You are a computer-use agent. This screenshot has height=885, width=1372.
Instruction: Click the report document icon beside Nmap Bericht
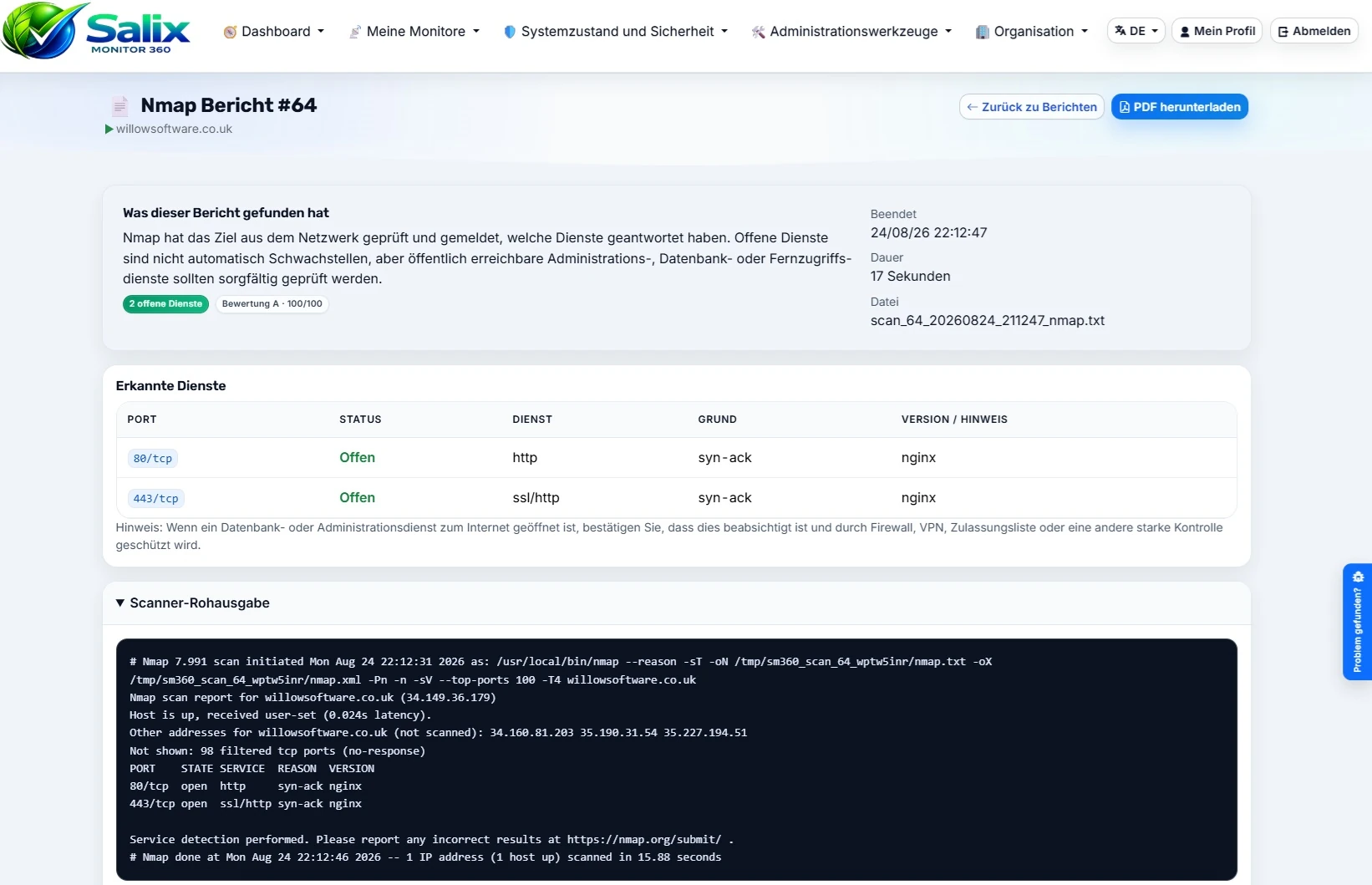[120, 106]
